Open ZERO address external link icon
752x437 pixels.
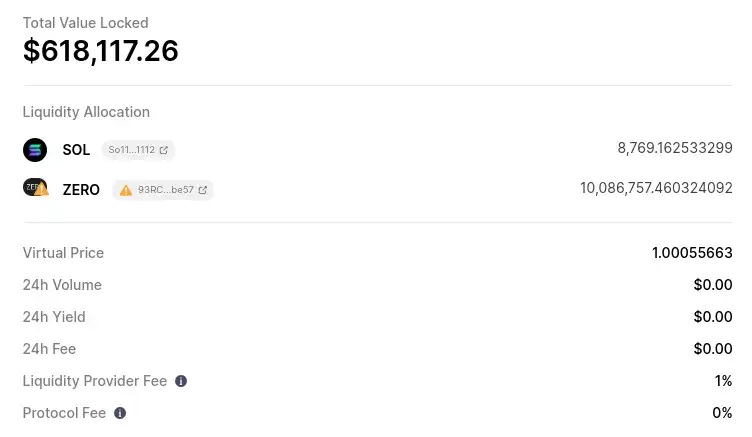203,190
